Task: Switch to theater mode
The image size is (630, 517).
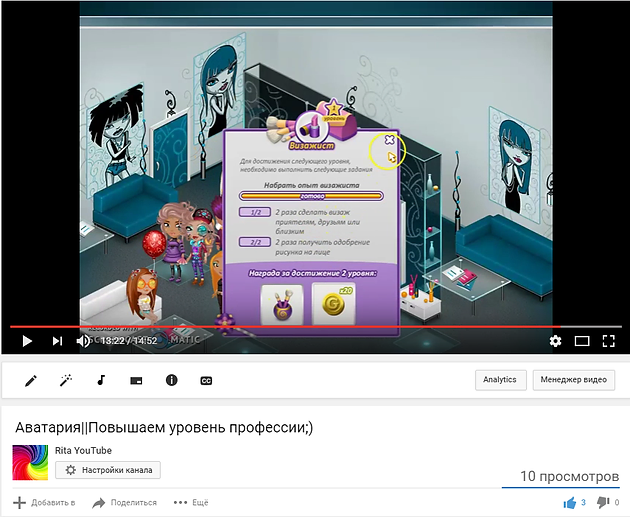Action: [582, 341]
